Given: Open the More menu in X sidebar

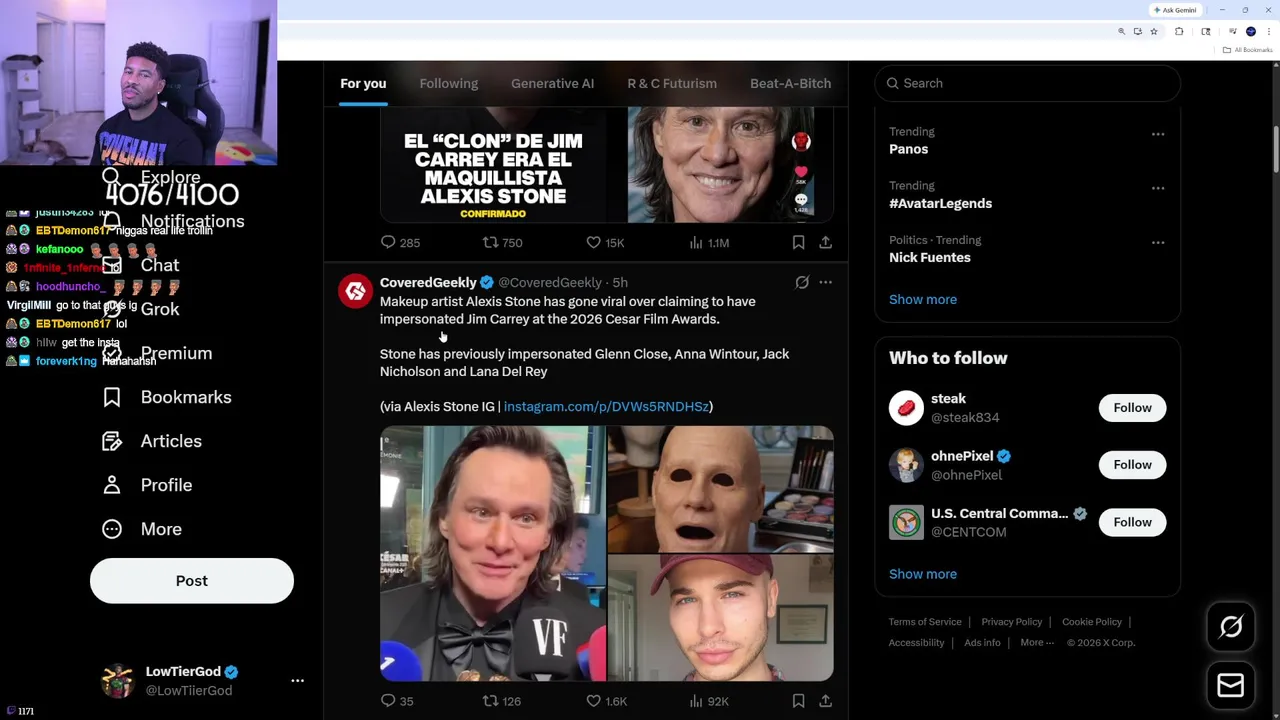Looking at the screenshot, I should (142, 529).
